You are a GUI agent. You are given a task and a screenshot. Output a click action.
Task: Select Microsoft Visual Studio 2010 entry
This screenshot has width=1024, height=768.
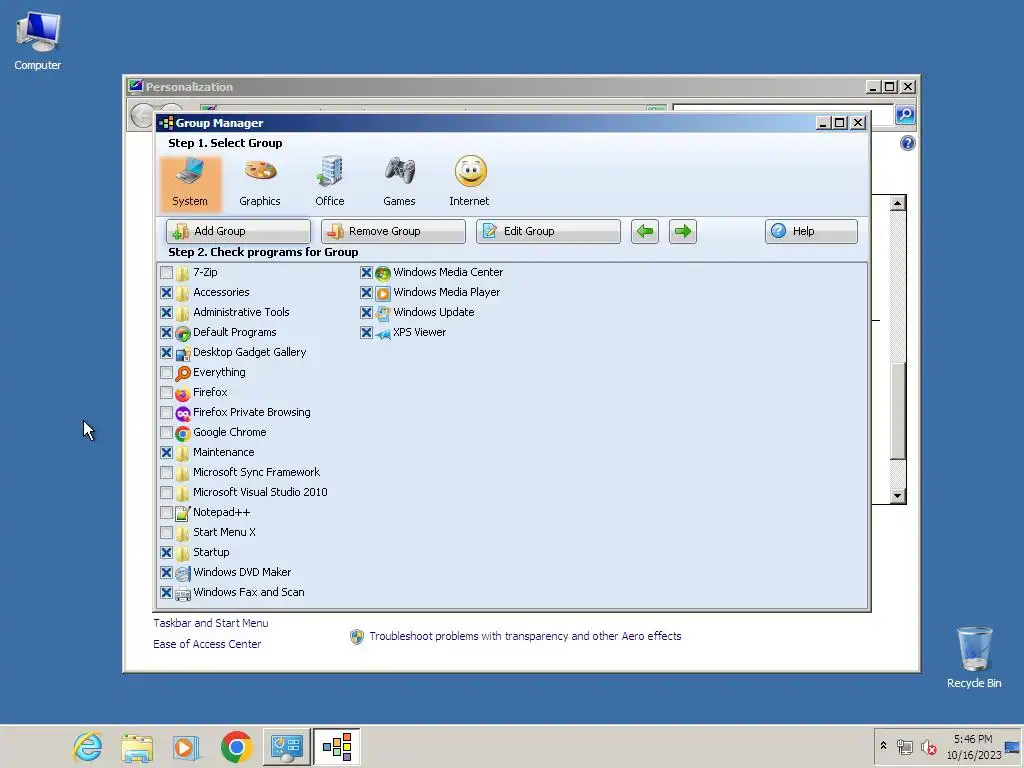(260, 492)
